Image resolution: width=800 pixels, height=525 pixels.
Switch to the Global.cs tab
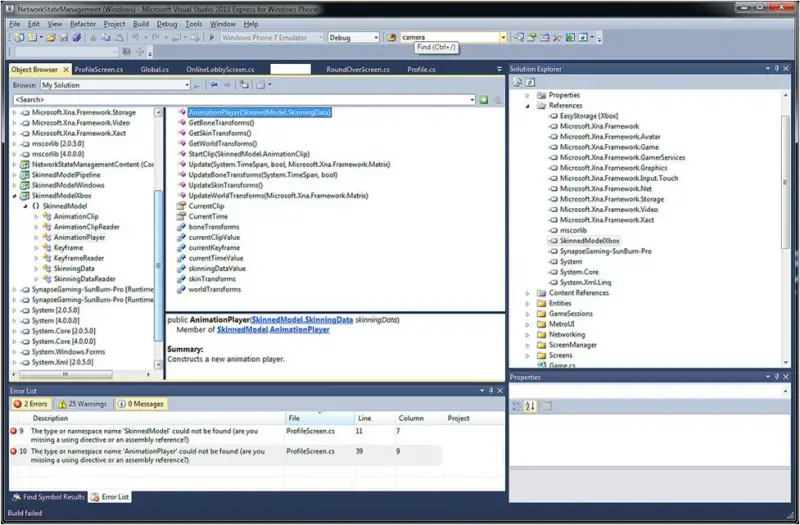(x=155, y=69)
